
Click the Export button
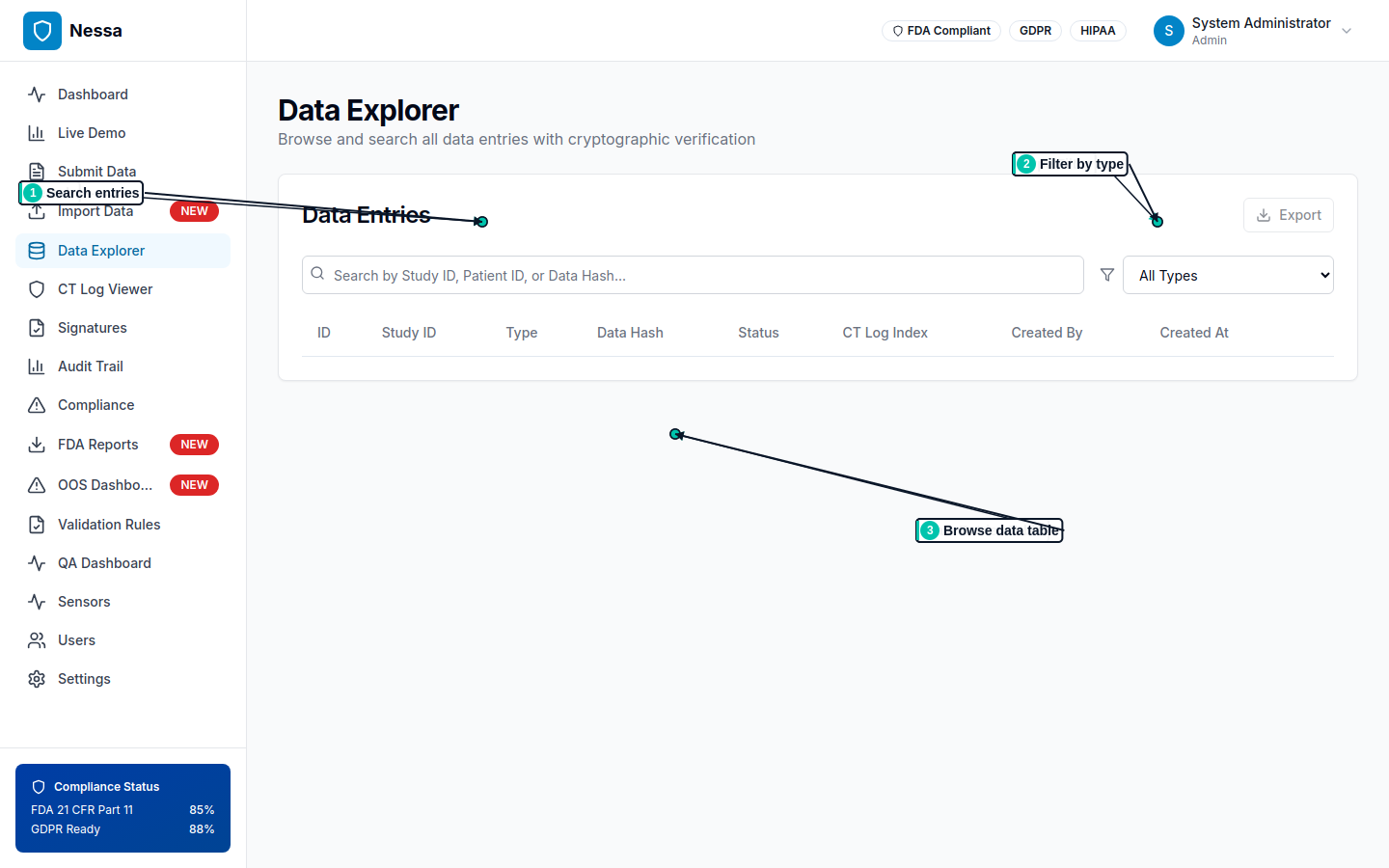click(x=1288, y=215)
